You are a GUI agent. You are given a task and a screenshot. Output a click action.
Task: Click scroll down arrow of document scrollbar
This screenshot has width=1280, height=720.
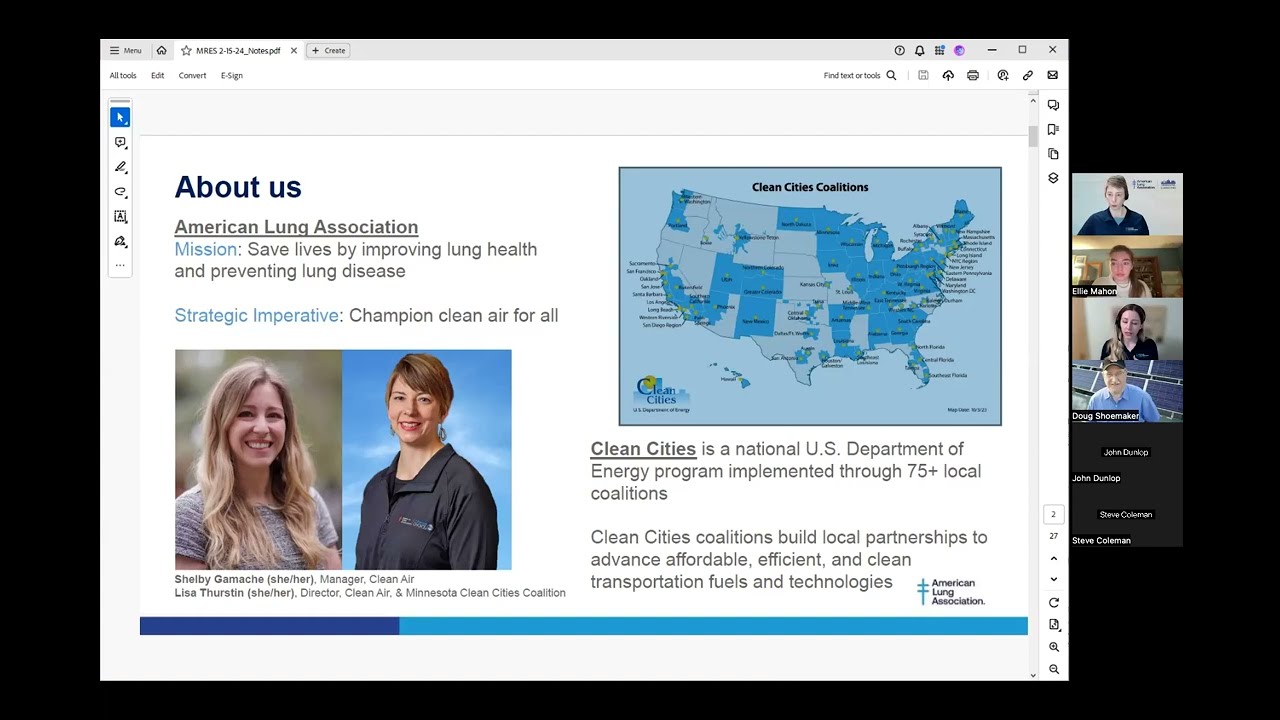[x=1033, y=675]
